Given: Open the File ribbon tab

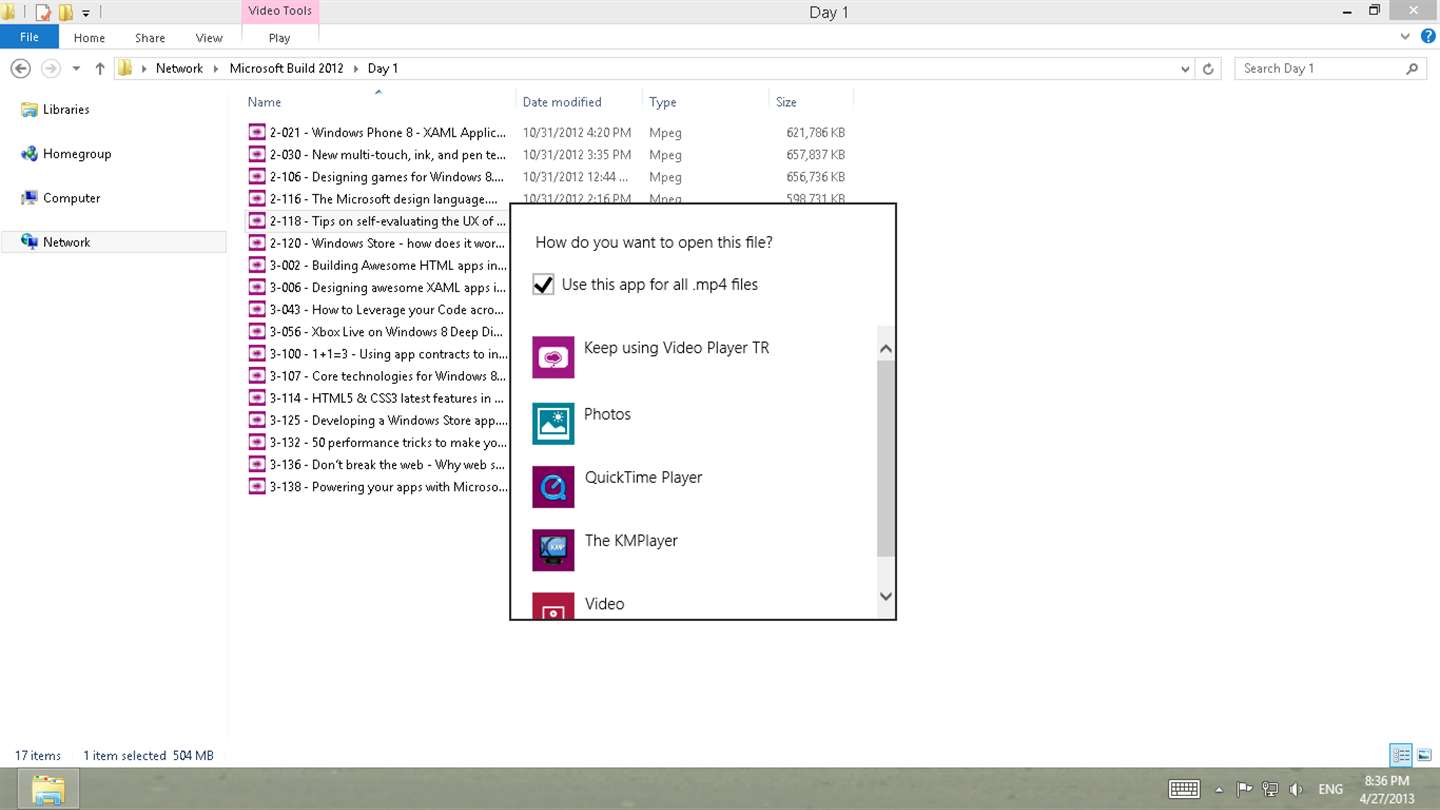Looking at the screenshot, I should pyautogui.click(x=29, y=37).
